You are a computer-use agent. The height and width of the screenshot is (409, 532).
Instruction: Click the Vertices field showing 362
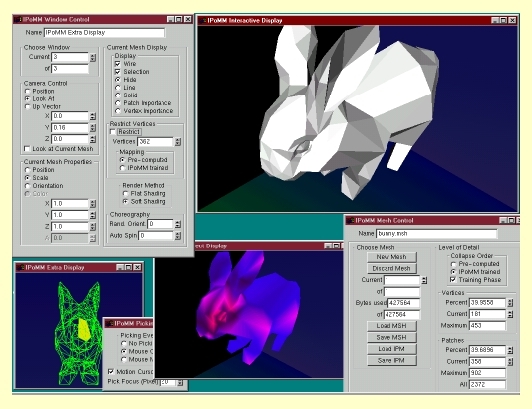pos(155,142)
